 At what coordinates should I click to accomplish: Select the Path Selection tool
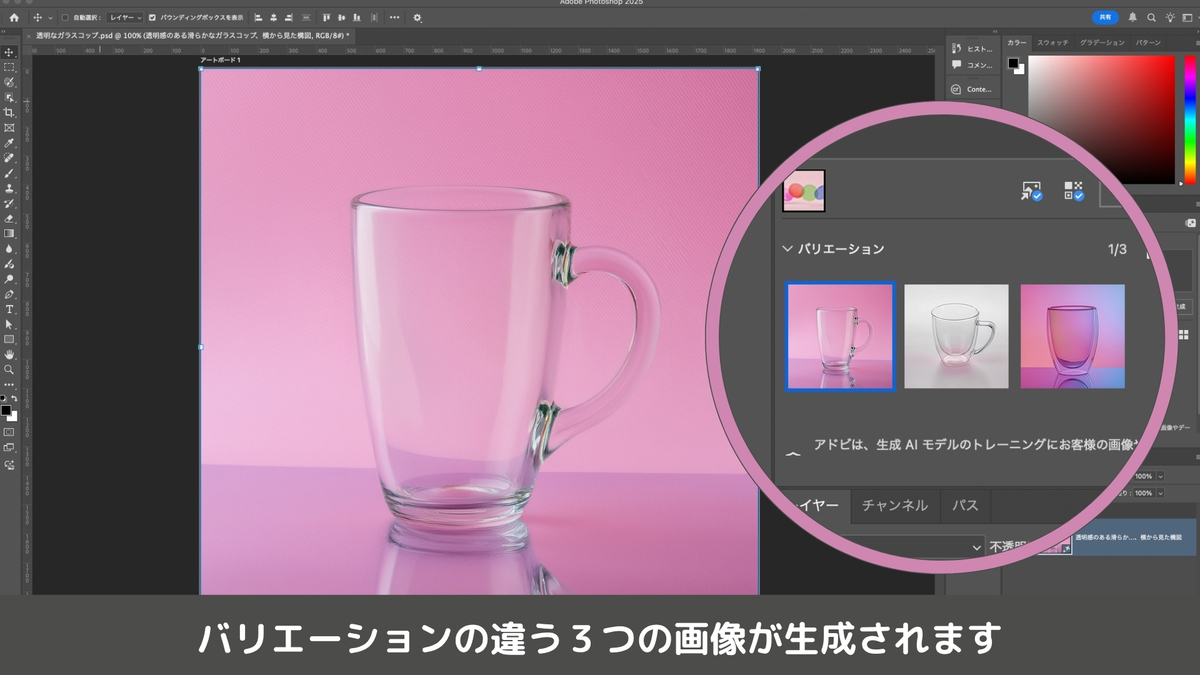click(x=9, y=324)
